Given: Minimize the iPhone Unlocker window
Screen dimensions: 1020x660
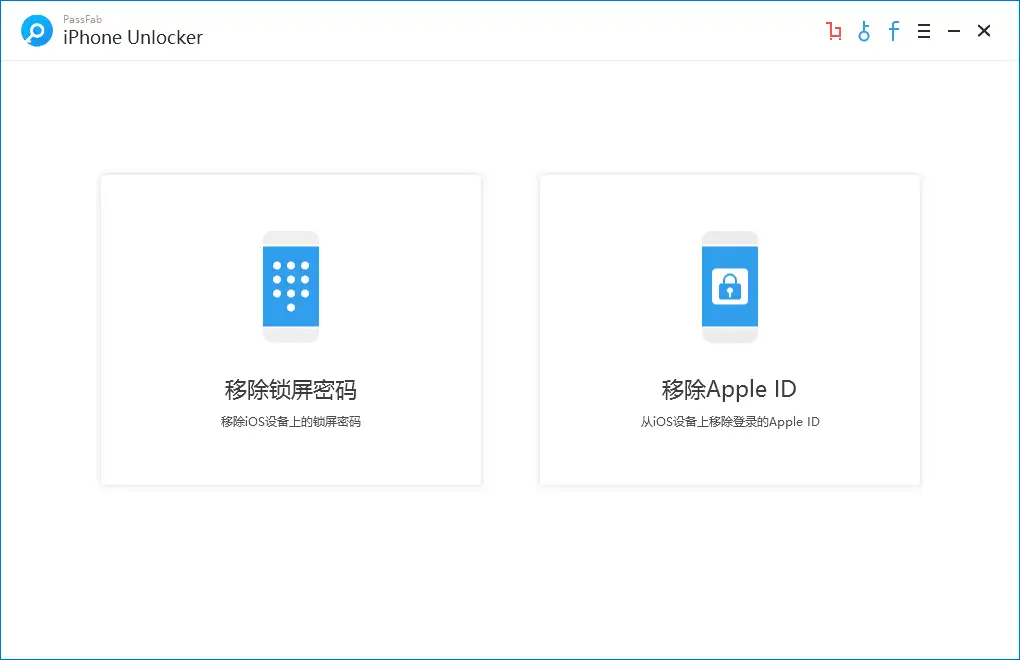Looking at the screenshot, I should pyautogui.click(x=954, y=31).
